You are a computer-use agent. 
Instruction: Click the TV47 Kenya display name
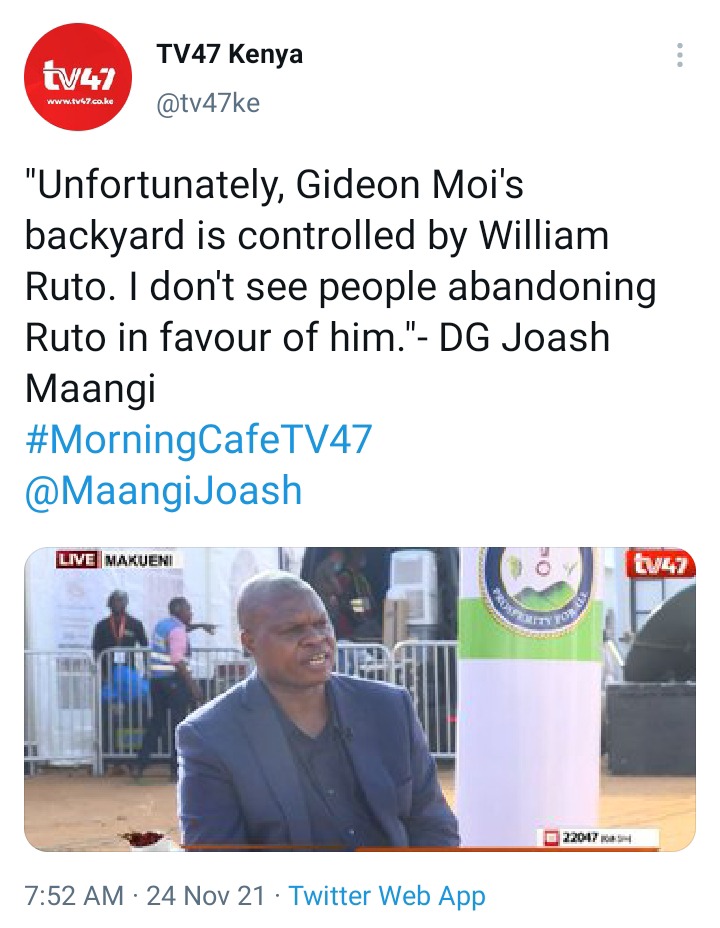coord(230,54)
